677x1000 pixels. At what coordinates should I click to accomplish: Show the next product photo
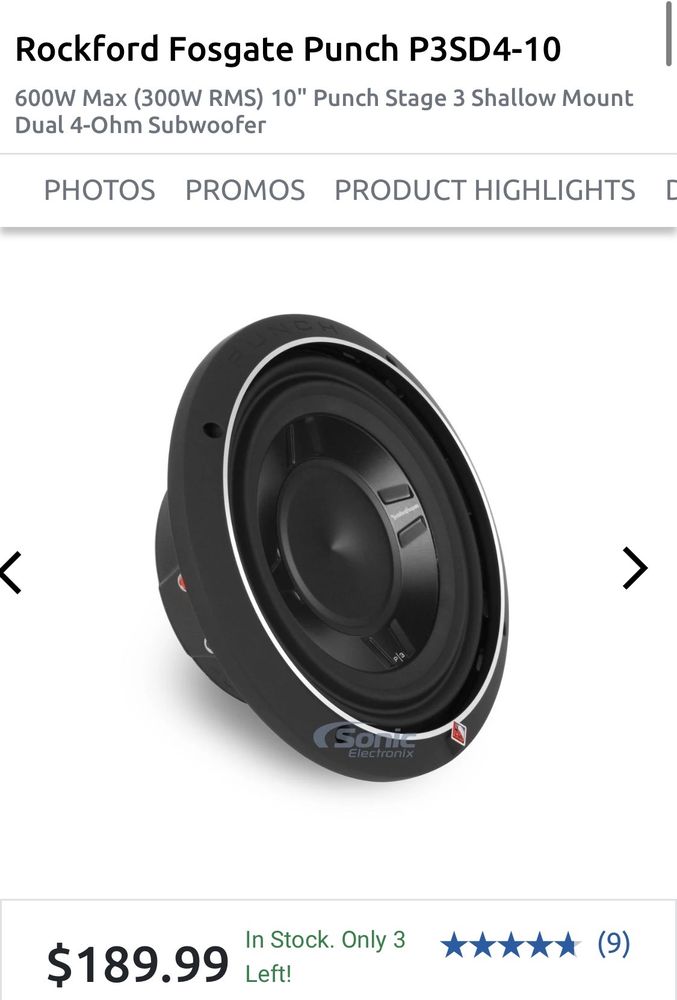pos(635,568)
